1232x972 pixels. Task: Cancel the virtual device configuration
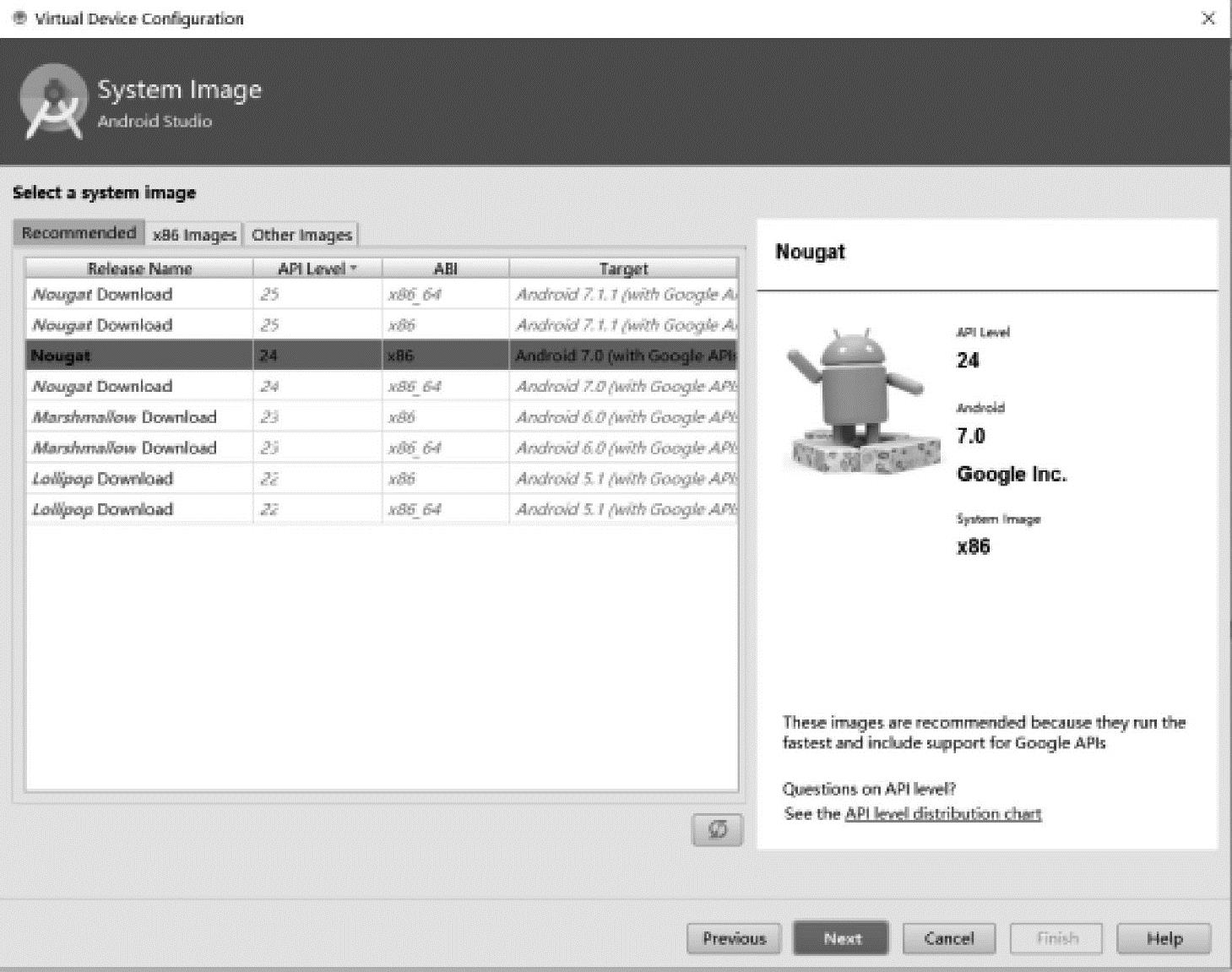(x=949, y=938)
